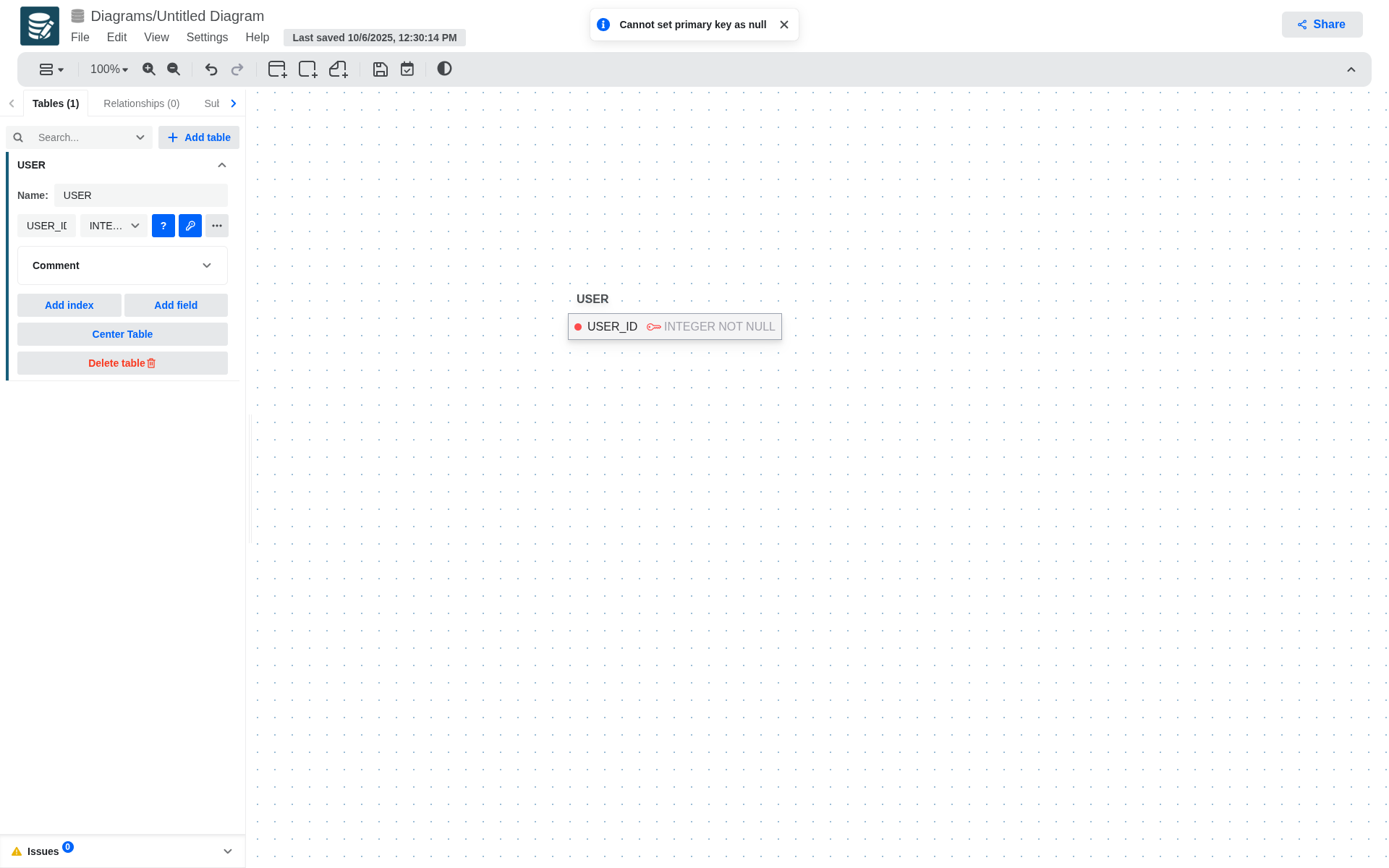Click the red color dot on the USER_ID row
Screen dimensions: 1389x868
coord(578,327)
